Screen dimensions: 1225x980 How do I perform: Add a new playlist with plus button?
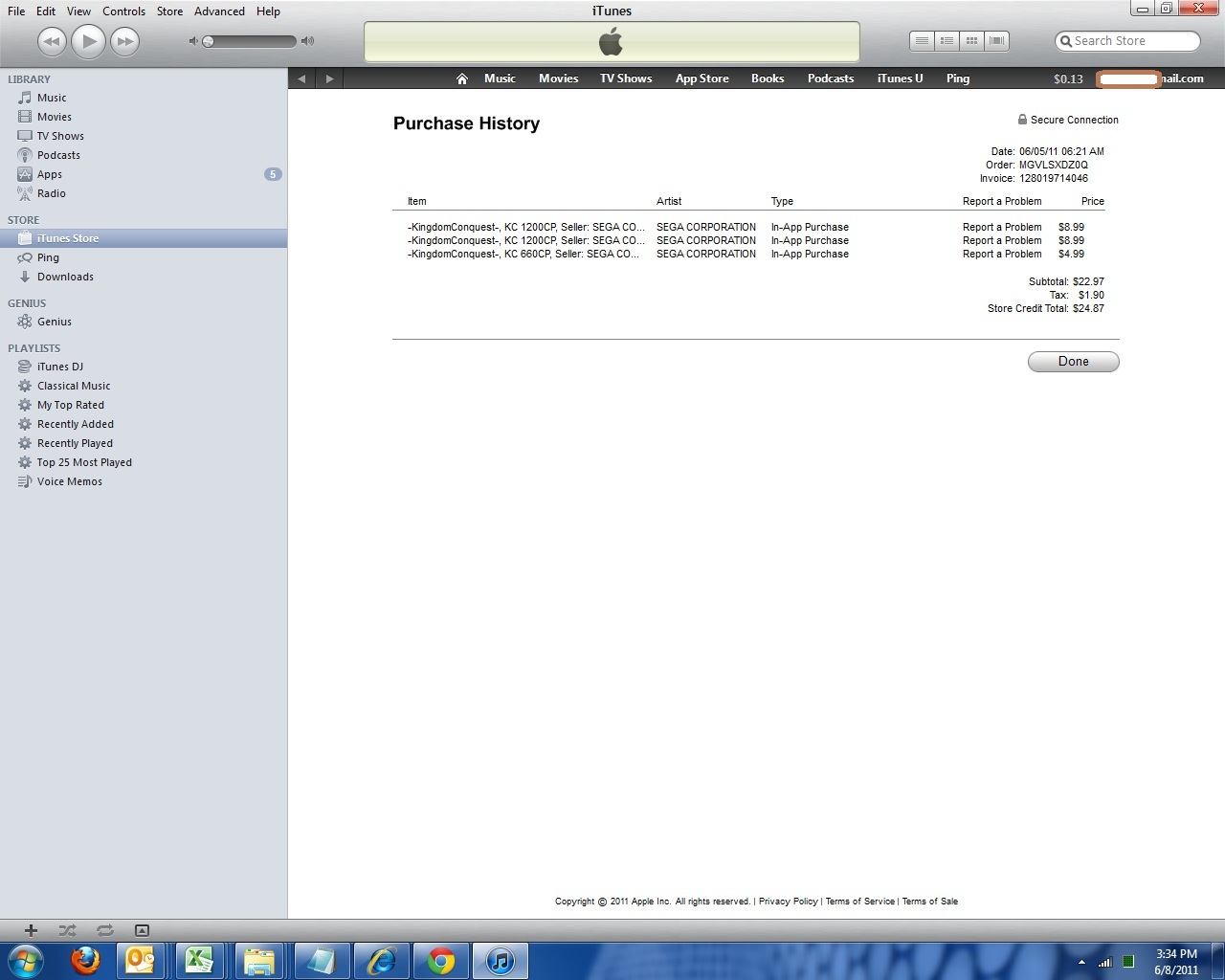pyautogui.click(x=31, y=930)
